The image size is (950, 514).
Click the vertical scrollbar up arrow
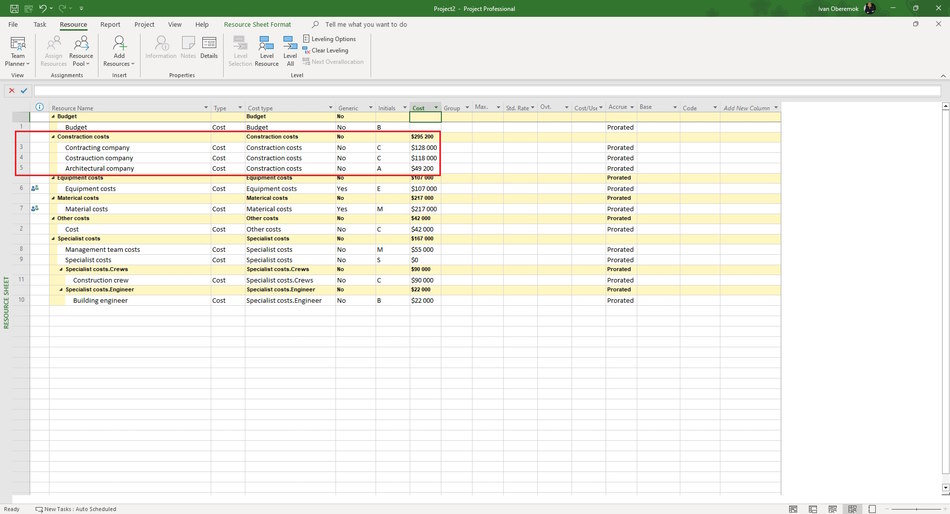(x=945, y=106)
